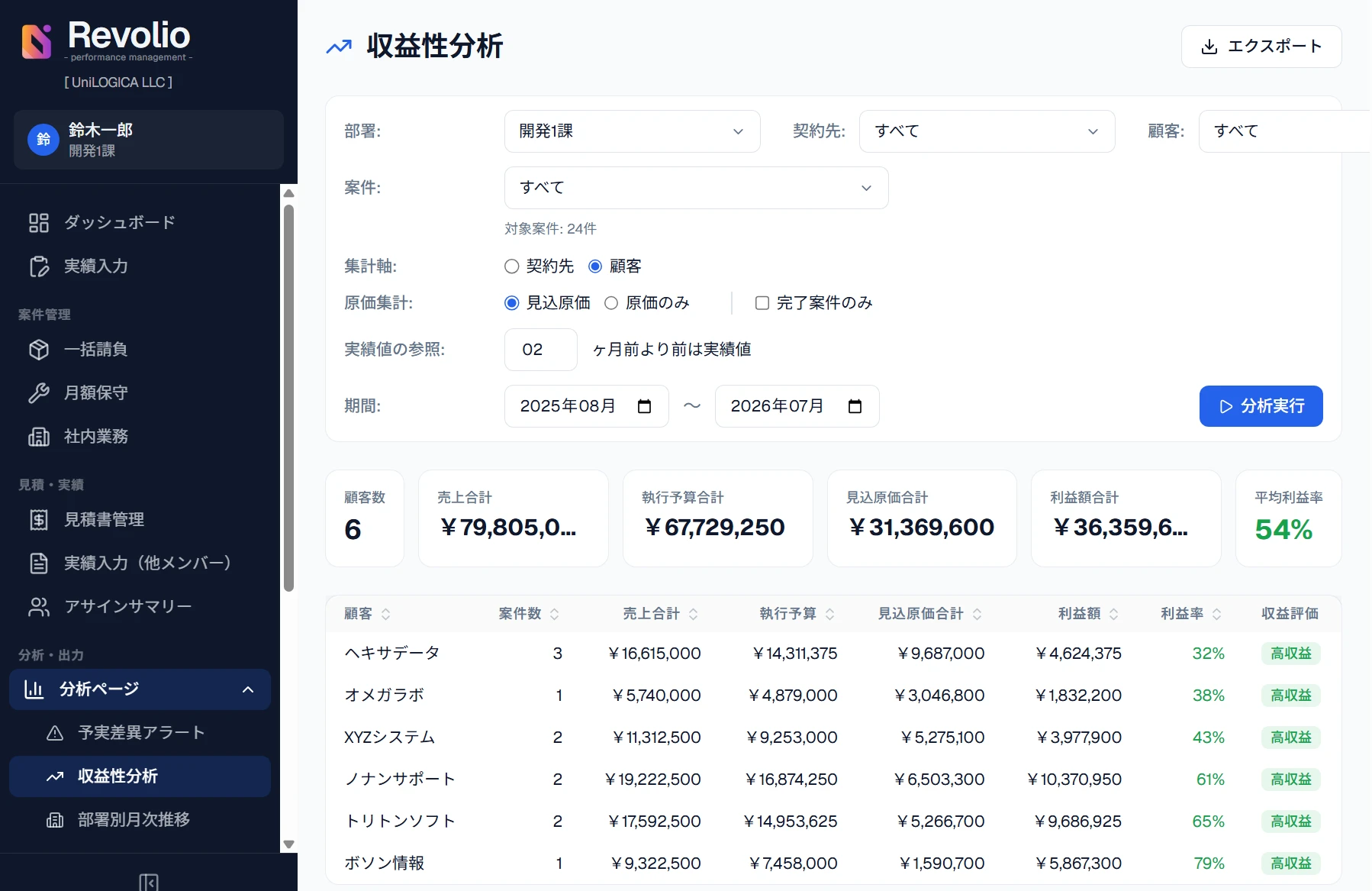Viewport: 1372px width, 891px height.
Task: Click the 2025年08月 start period field
Action: (587, 406)
